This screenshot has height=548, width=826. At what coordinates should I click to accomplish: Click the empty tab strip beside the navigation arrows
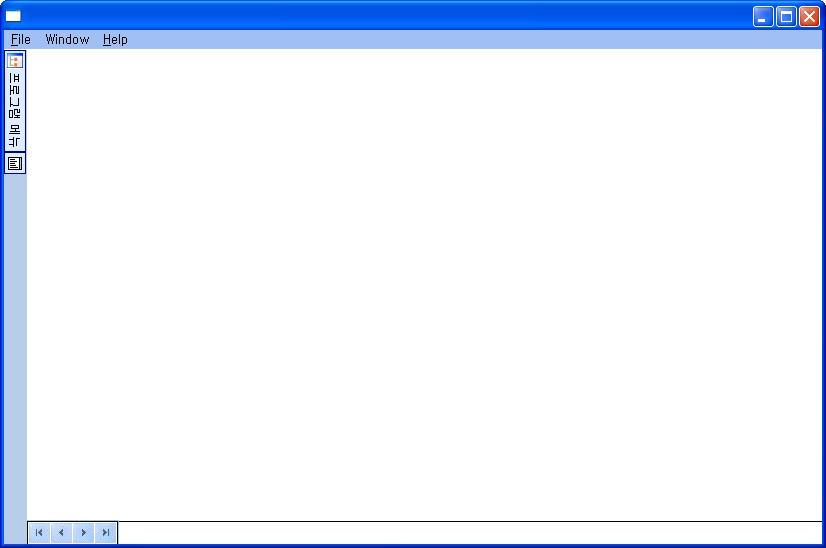(469, 533)
